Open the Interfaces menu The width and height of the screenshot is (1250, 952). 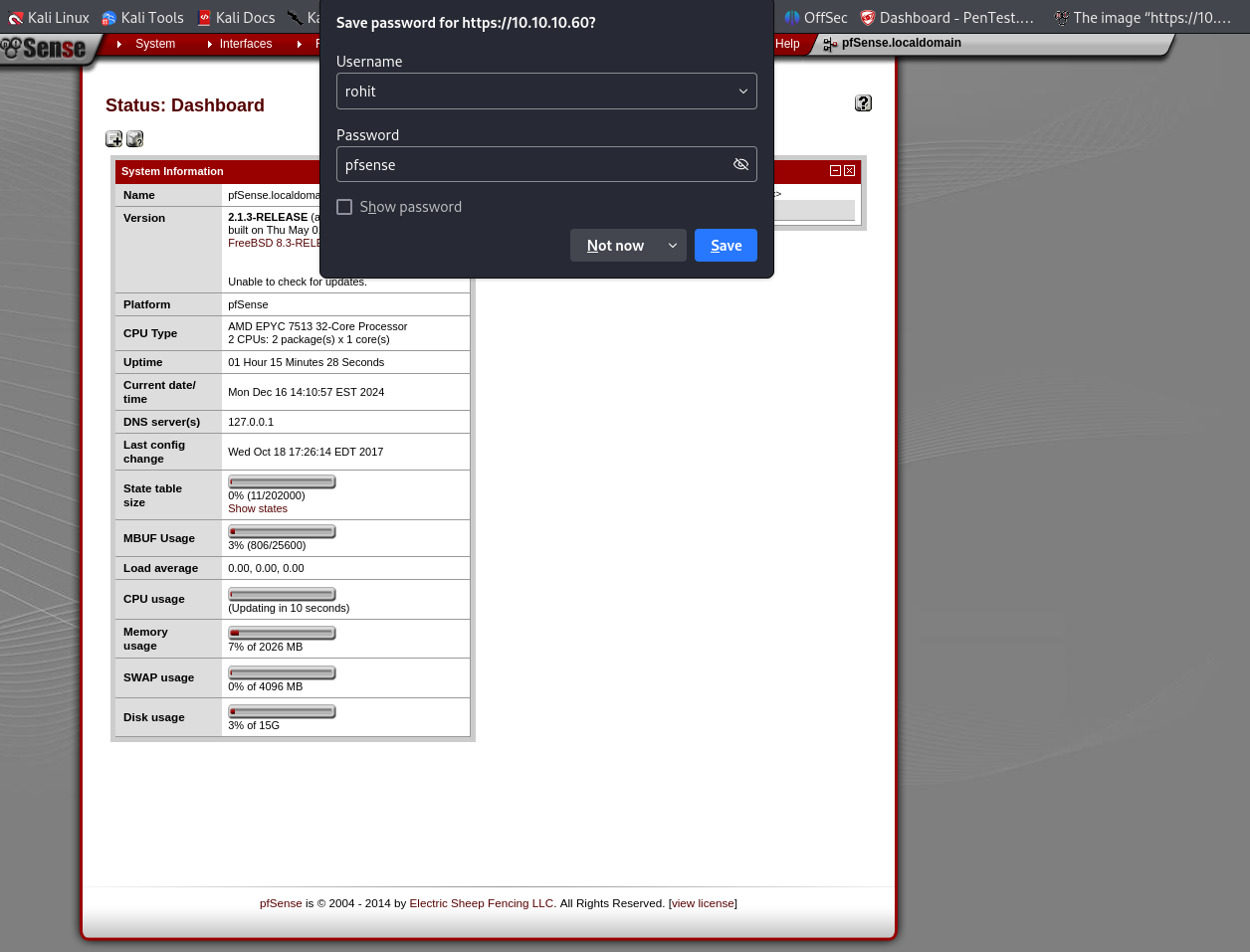246,44
